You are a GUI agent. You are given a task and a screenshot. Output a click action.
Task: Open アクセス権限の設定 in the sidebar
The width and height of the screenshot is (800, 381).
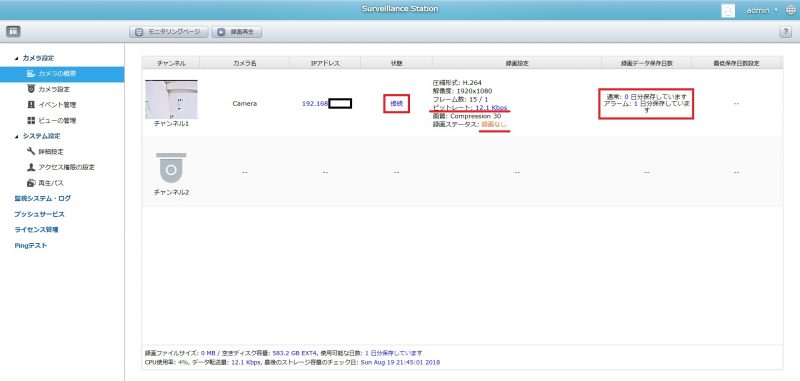[61, 167]
